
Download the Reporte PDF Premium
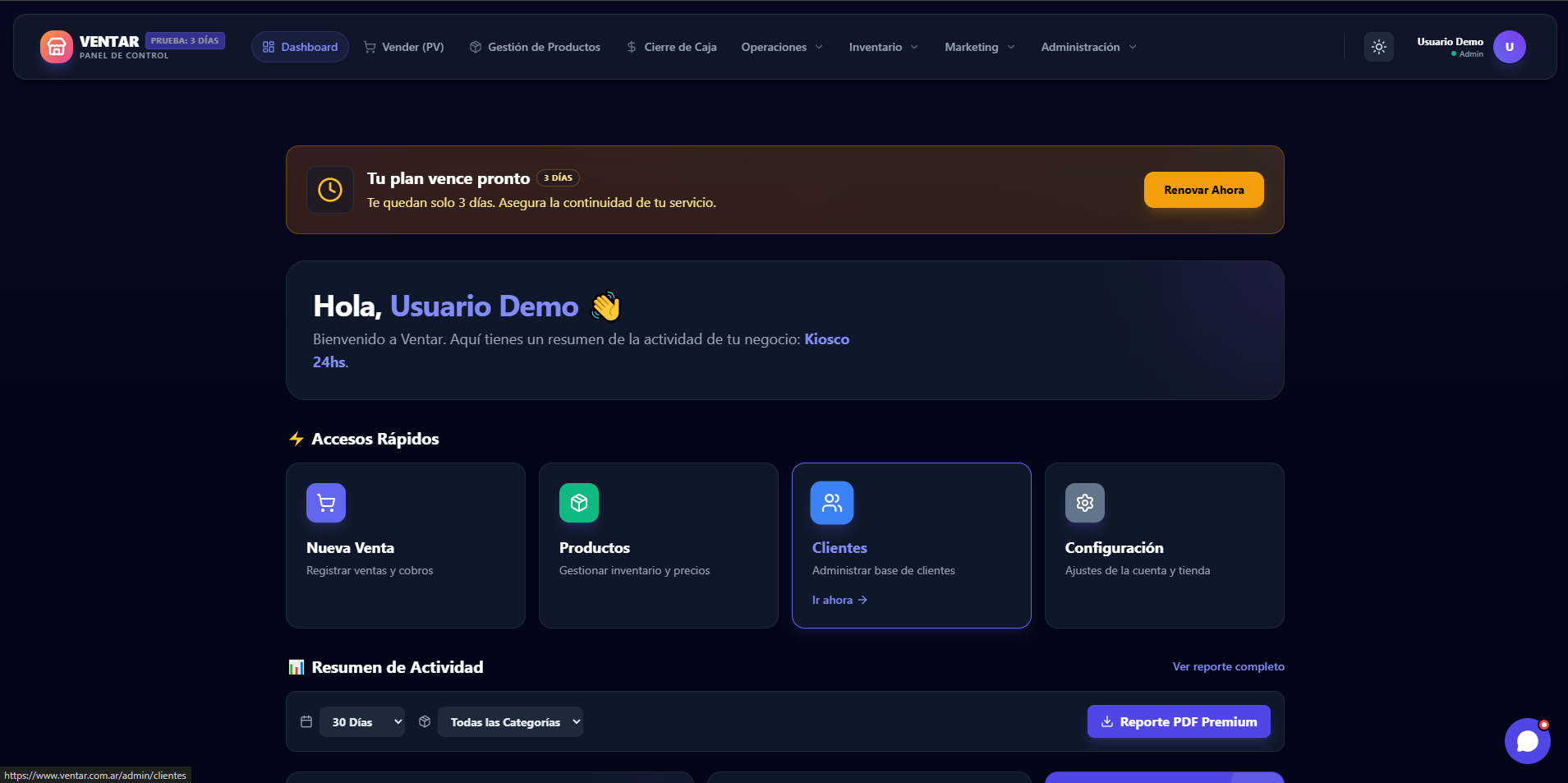1179,721
